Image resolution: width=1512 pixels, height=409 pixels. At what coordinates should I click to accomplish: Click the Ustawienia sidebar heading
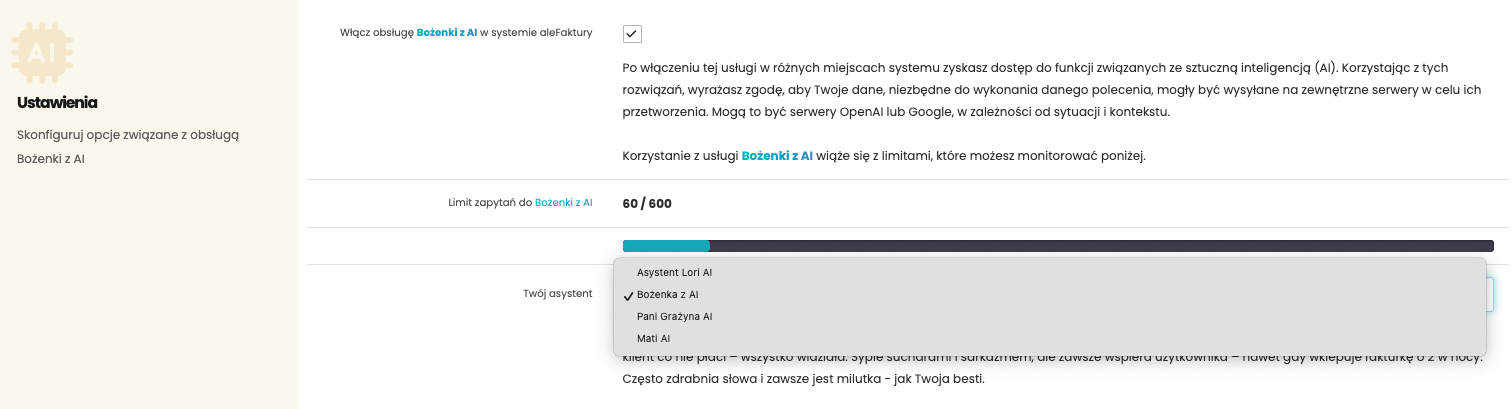tap(57, 102)
